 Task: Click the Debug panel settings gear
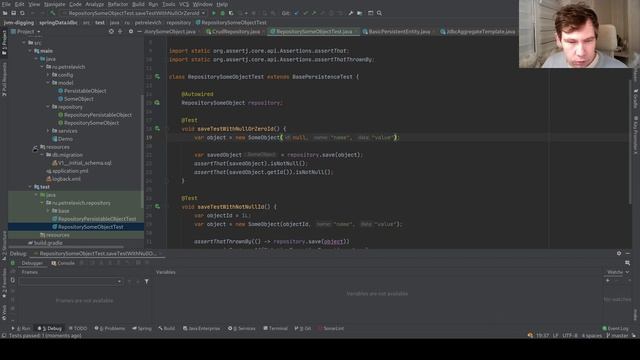tap(619, 253)
